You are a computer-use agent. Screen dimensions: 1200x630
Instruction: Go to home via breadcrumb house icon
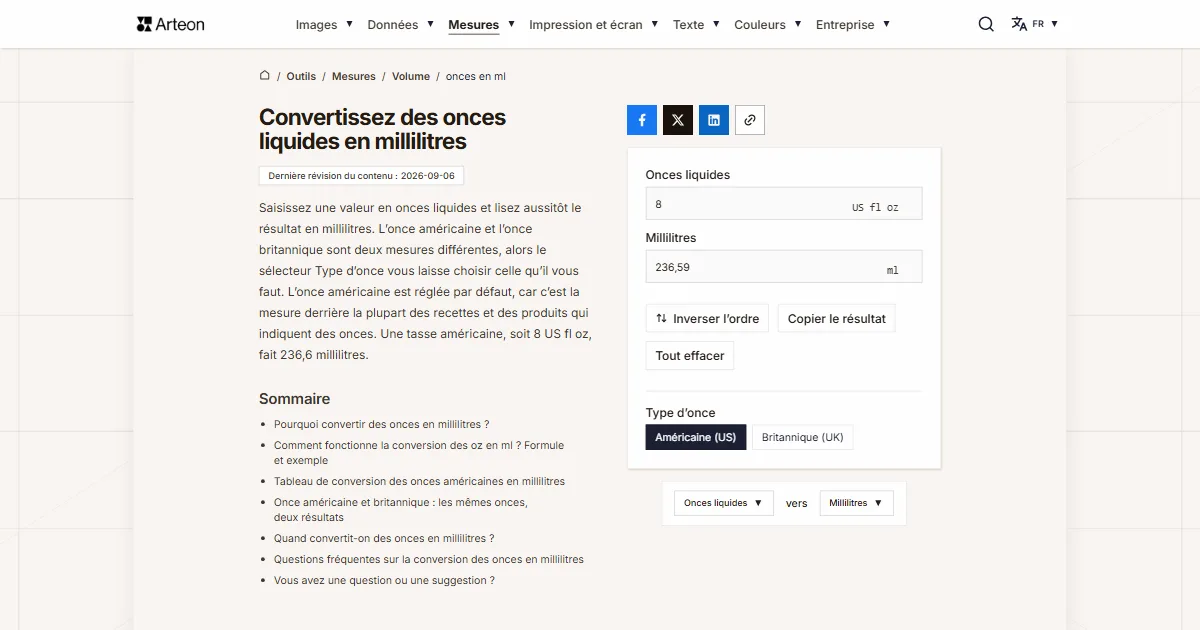(x=265, y=75)
